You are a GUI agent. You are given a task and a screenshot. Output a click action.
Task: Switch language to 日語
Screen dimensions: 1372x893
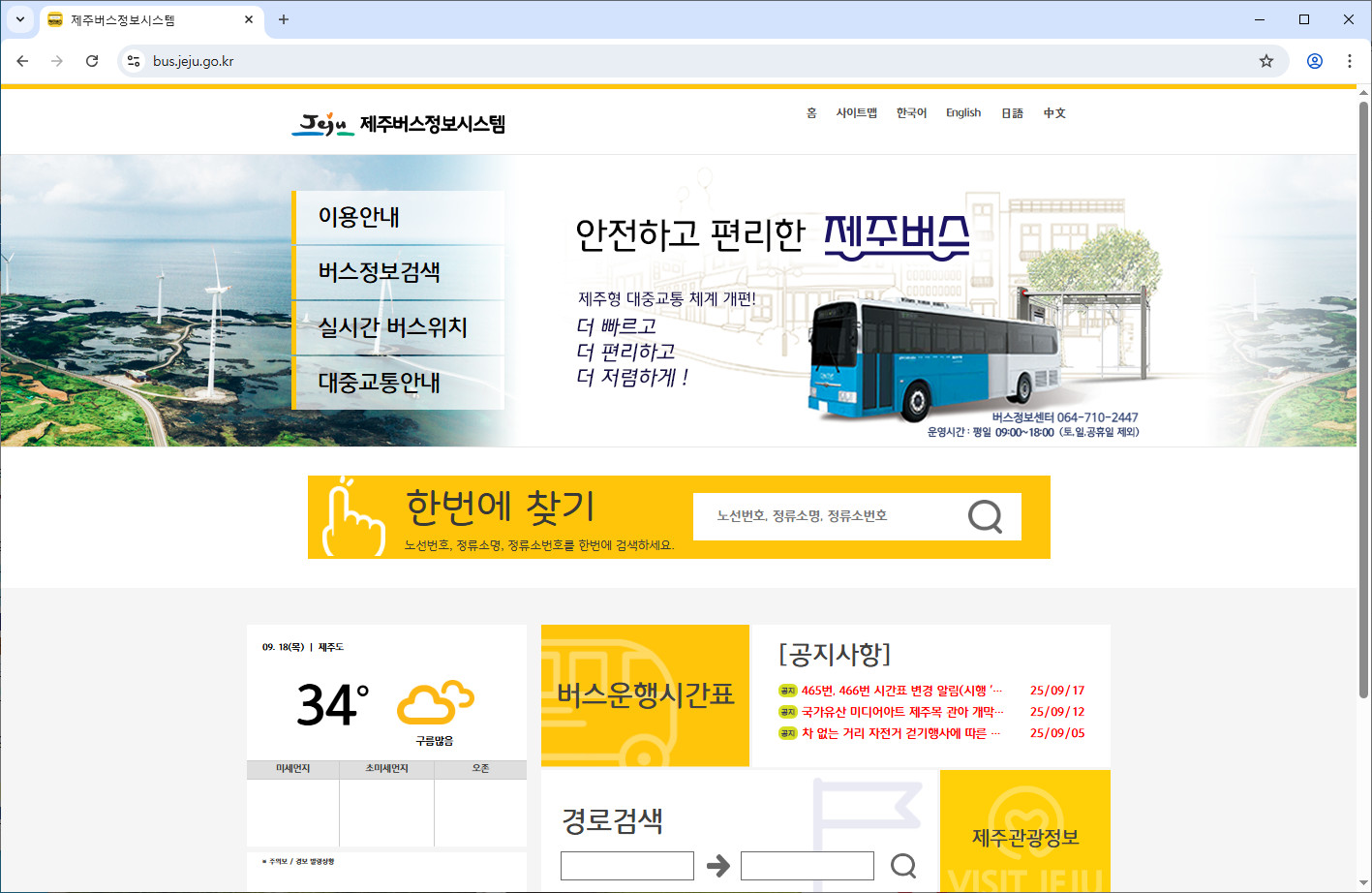tap(1012, 113)
